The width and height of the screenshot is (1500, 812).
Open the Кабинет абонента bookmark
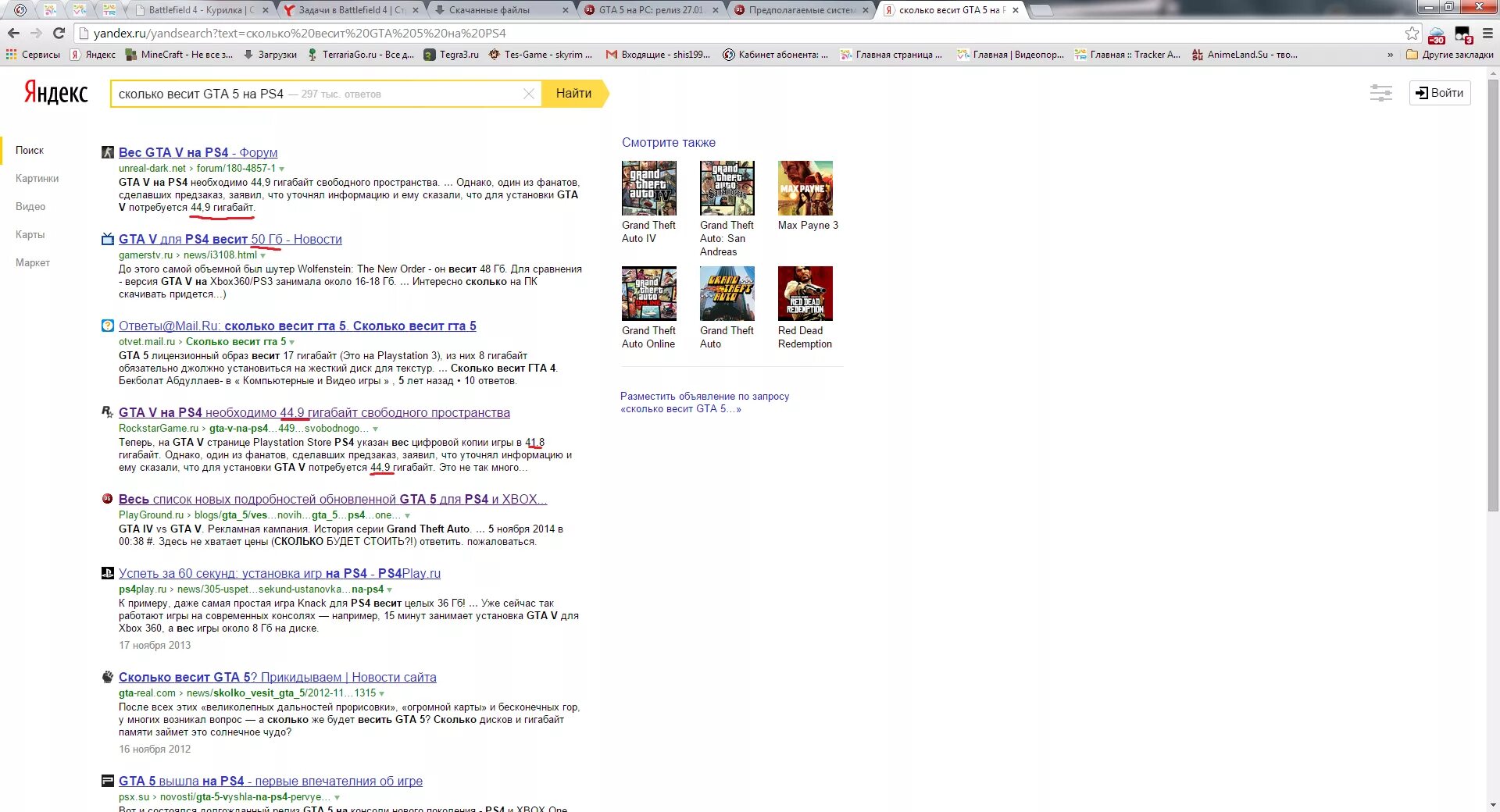(x=776, y=55)
